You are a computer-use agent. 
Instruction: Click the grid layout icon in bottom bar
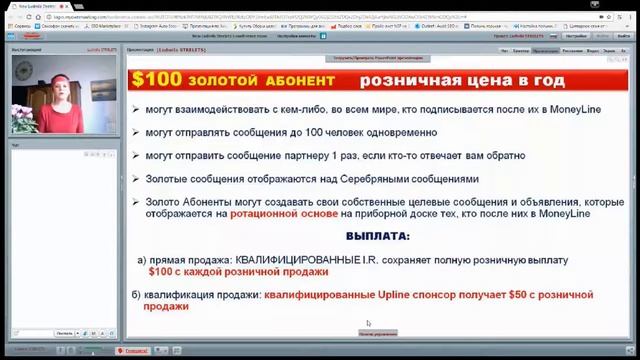(x=177, y=350)
